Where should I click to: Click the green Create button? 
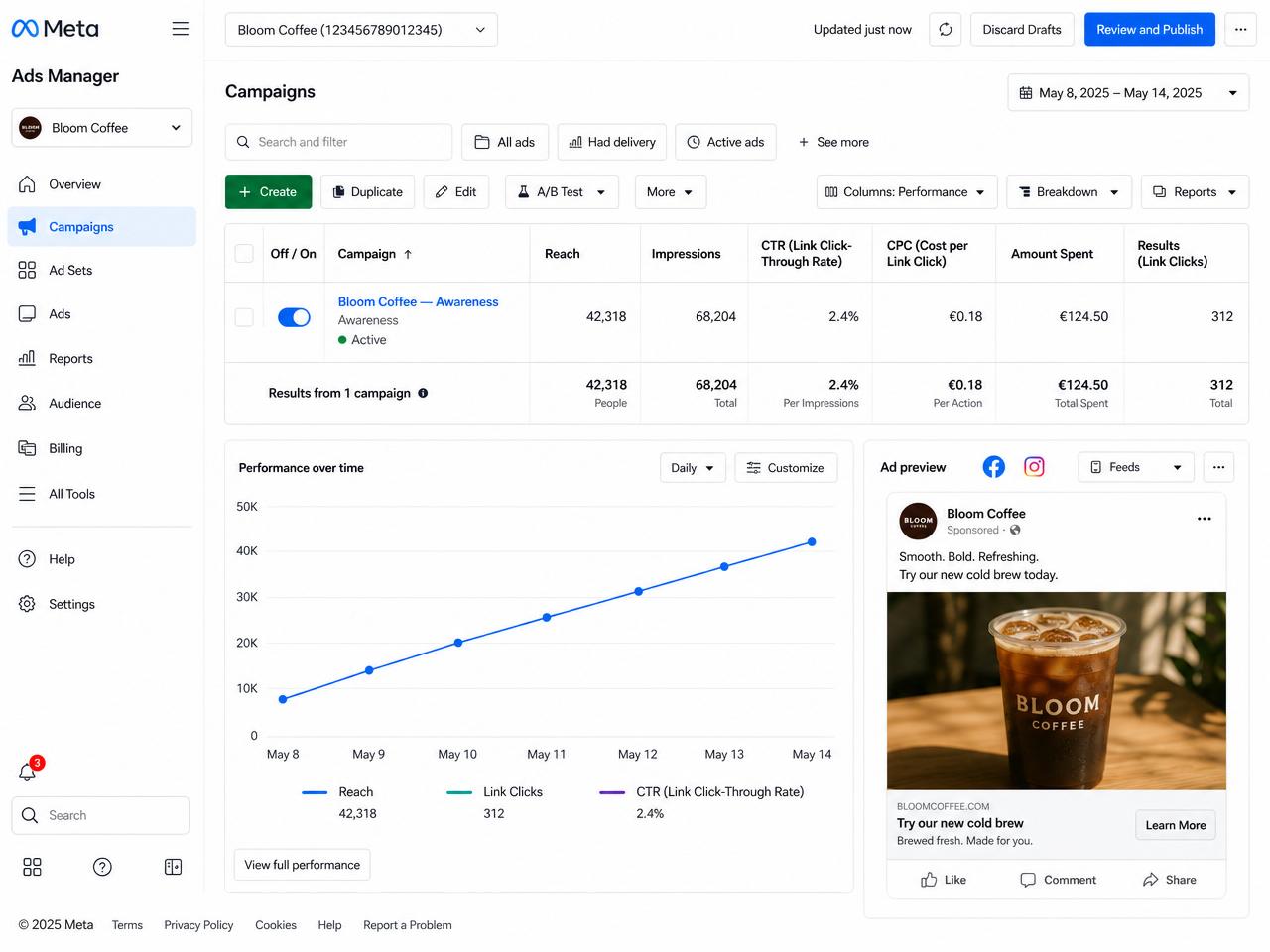tap(268, 192)
